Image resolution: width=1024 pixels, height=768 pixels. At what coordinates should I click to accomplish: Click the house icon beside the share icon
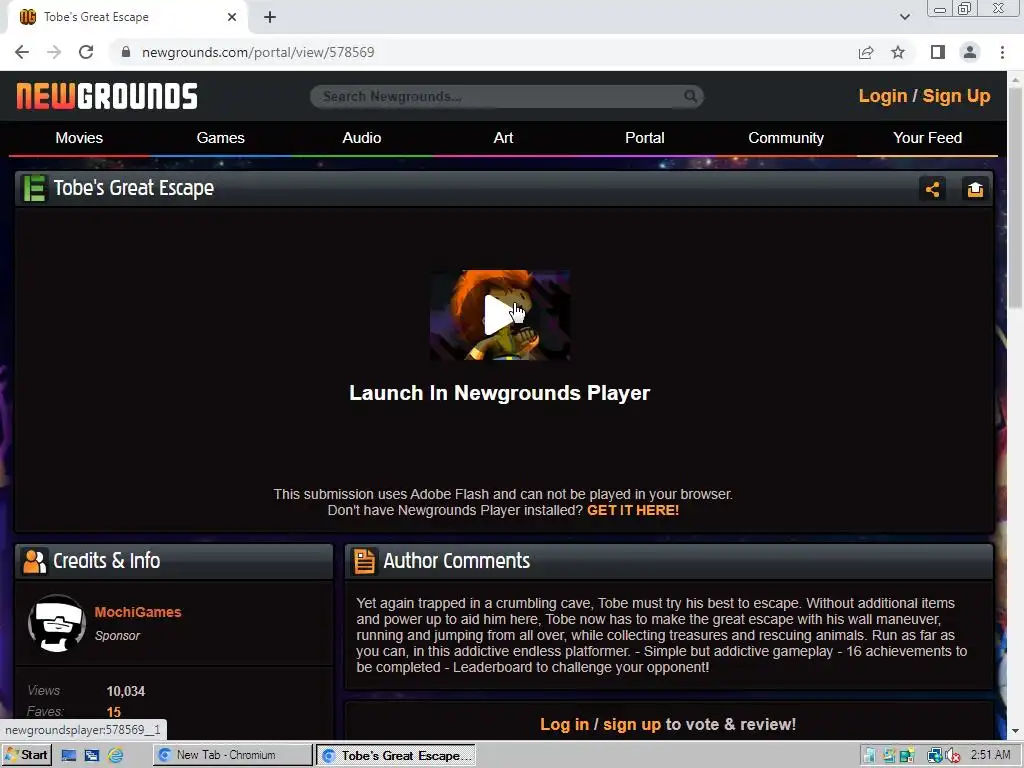pos(975,189)
